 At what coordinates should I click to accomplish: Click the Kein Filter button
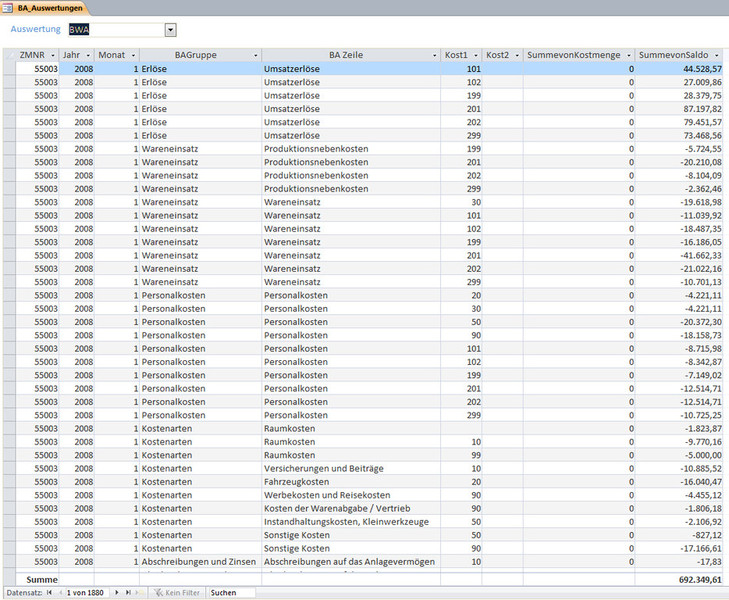[x=178, y=593]
